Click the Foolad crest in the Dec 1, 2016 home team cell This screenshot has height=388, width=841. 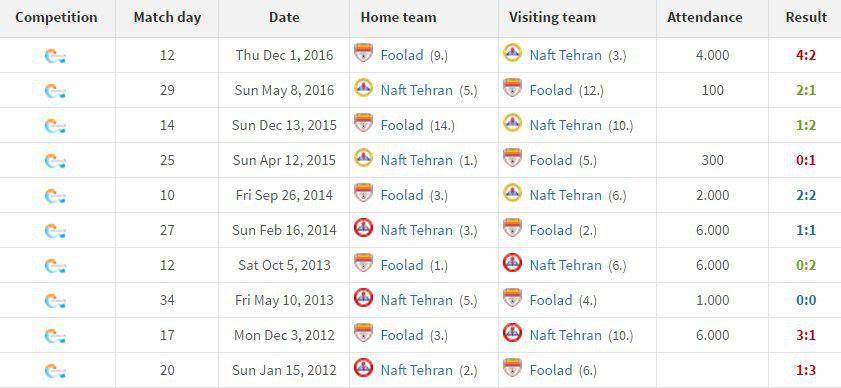tap(363, 53)
